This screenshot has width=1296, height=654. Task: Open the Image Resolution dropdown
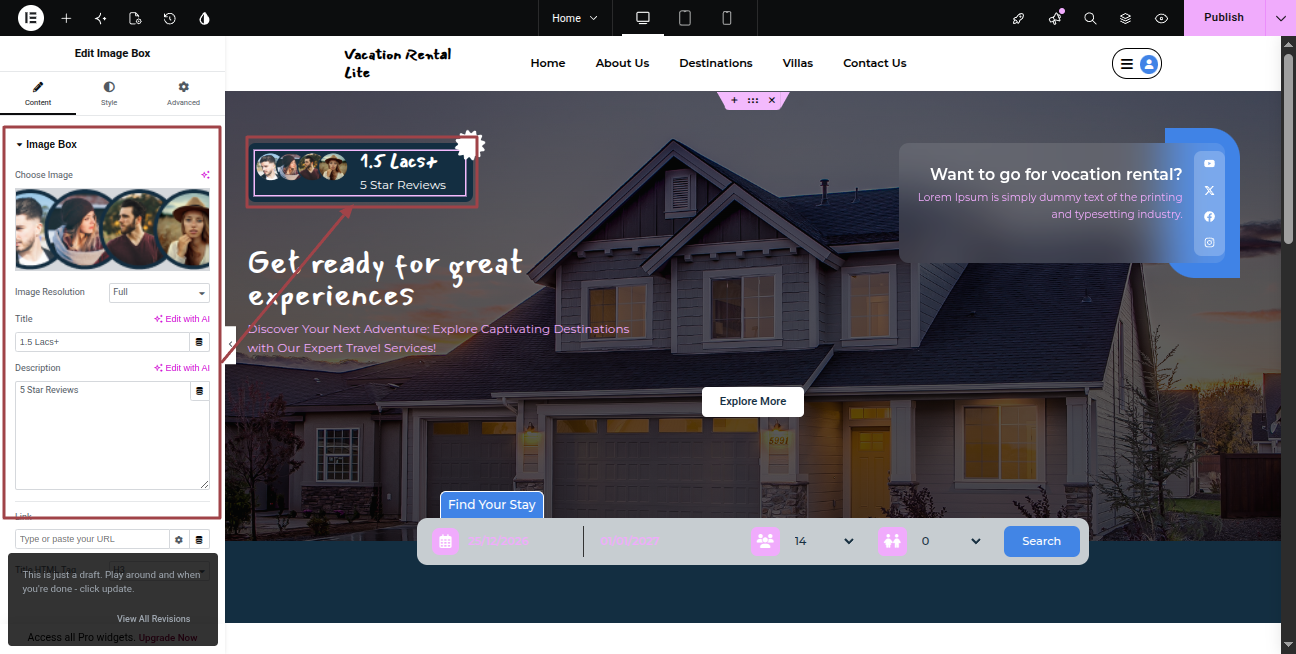point(159,292)
